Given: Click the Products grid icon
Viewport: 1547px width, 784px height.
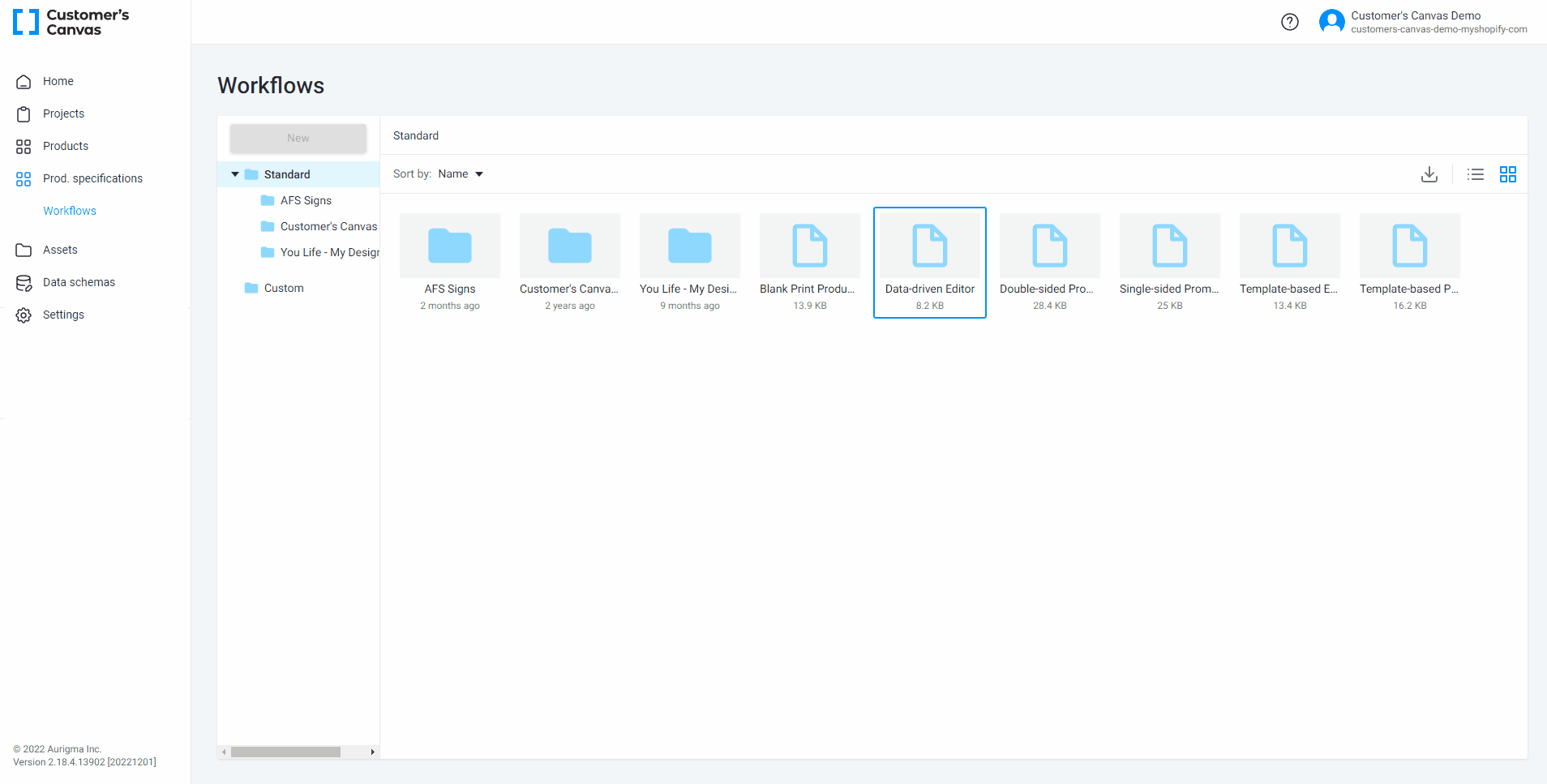Looking at the screenshot, I should coord(24,146).
